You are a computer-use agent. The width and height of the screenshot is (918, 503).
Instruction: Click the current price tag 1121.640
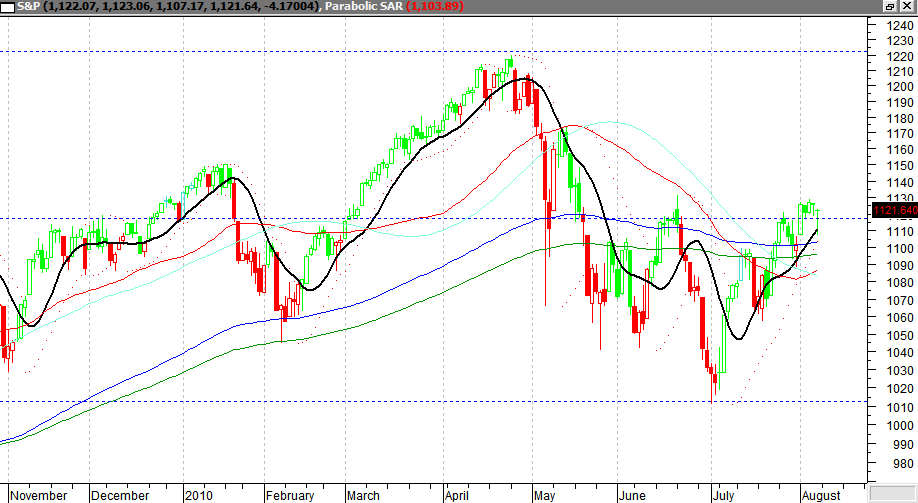[895, 210]
